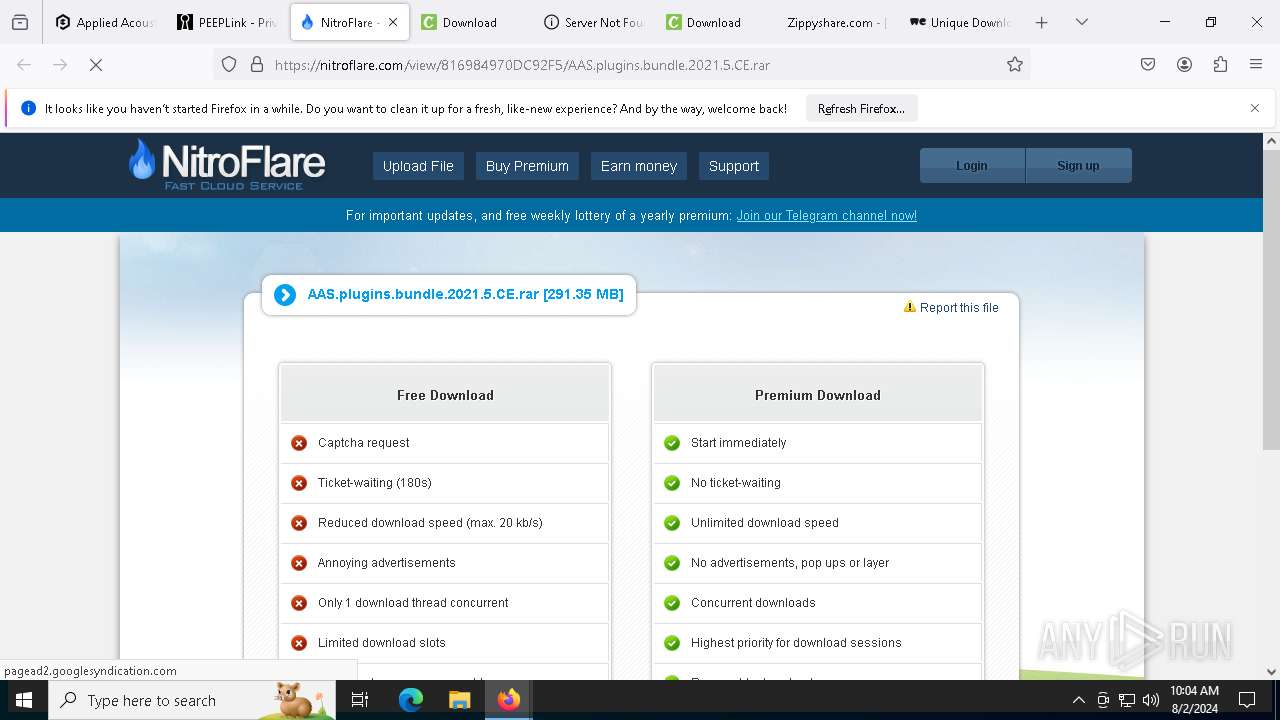This screenshot has height=720, width=1280.
Task: Close the NitroFlare tab
Action: [392, 22]
